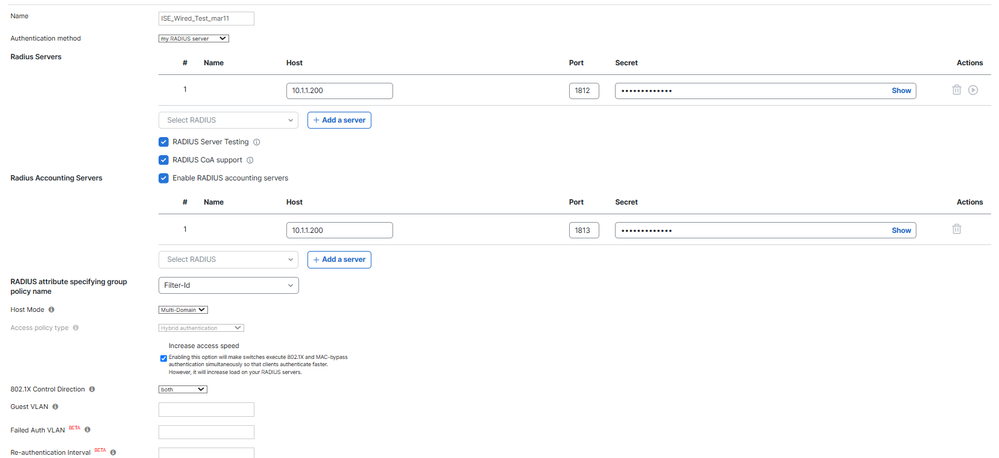Click Add a server under Accounting Servers
The height and width of the screenshot is (458, 999).
point(339,259)
